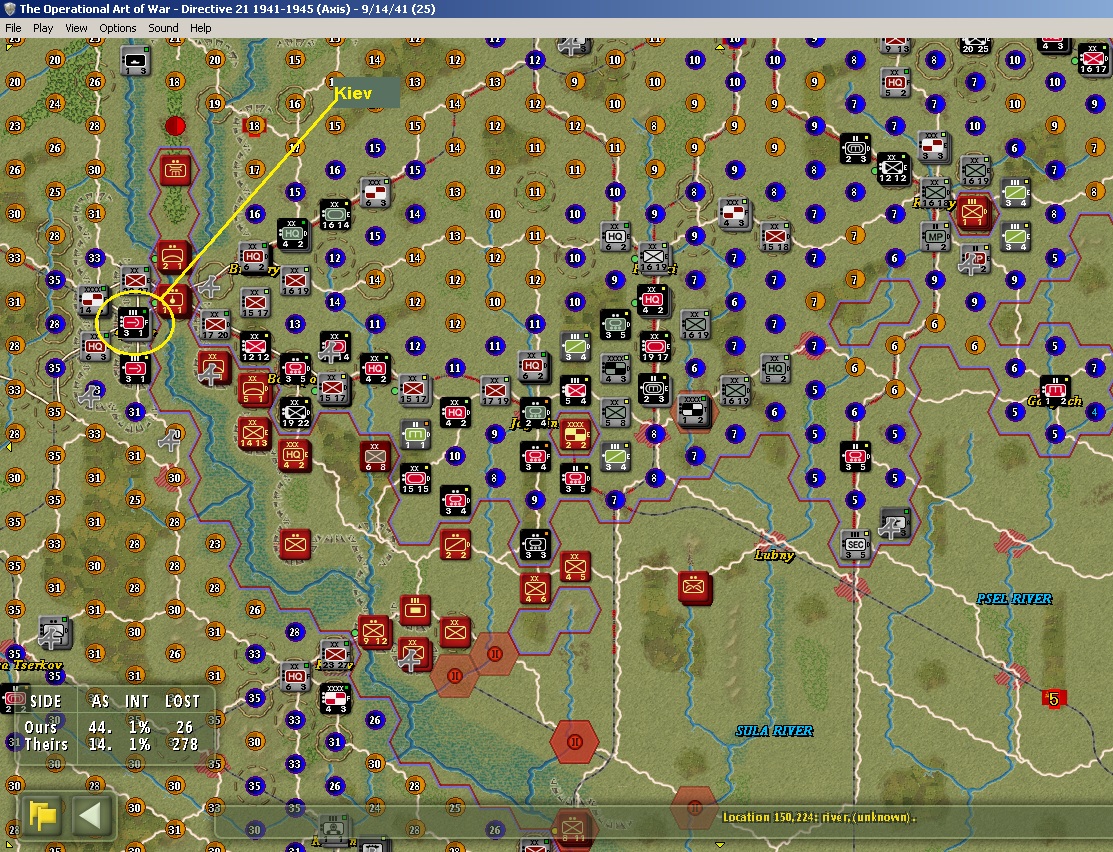This screenshot has width=1113, height=852.
Task: Click the application icon in title bar
Action: point(9,9)
